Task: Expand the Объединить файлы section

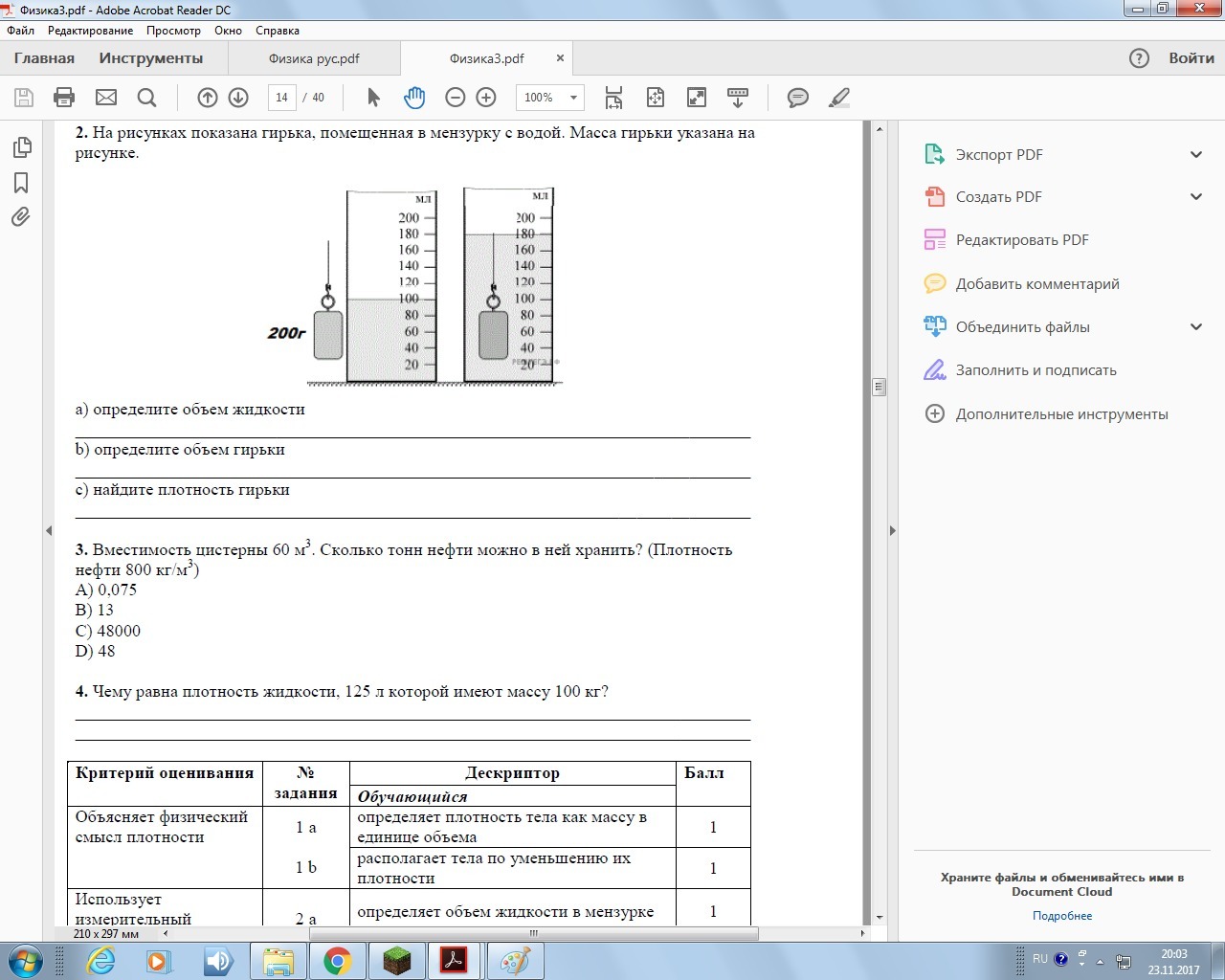Action: point(1195,327)
